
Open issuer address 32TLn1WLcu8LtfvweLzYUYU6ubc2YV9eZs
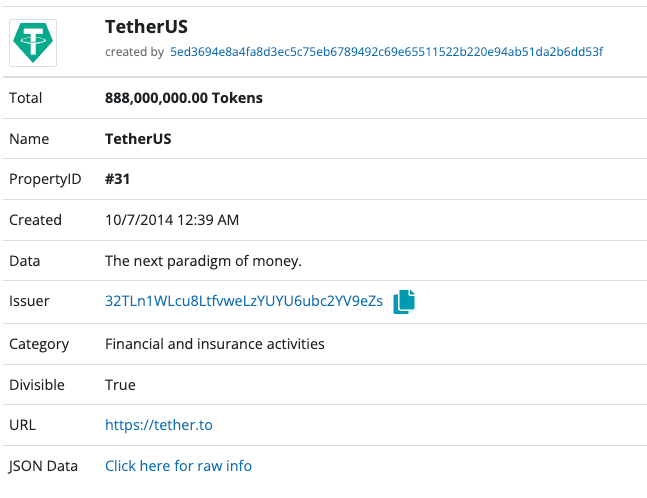point(244,301)
